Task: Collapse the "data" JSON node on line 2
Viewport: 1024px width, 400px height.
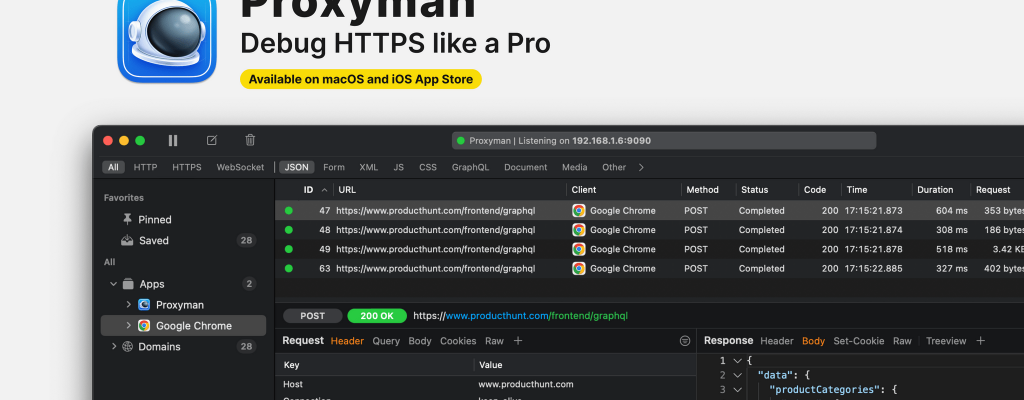Action: point(738,375)
